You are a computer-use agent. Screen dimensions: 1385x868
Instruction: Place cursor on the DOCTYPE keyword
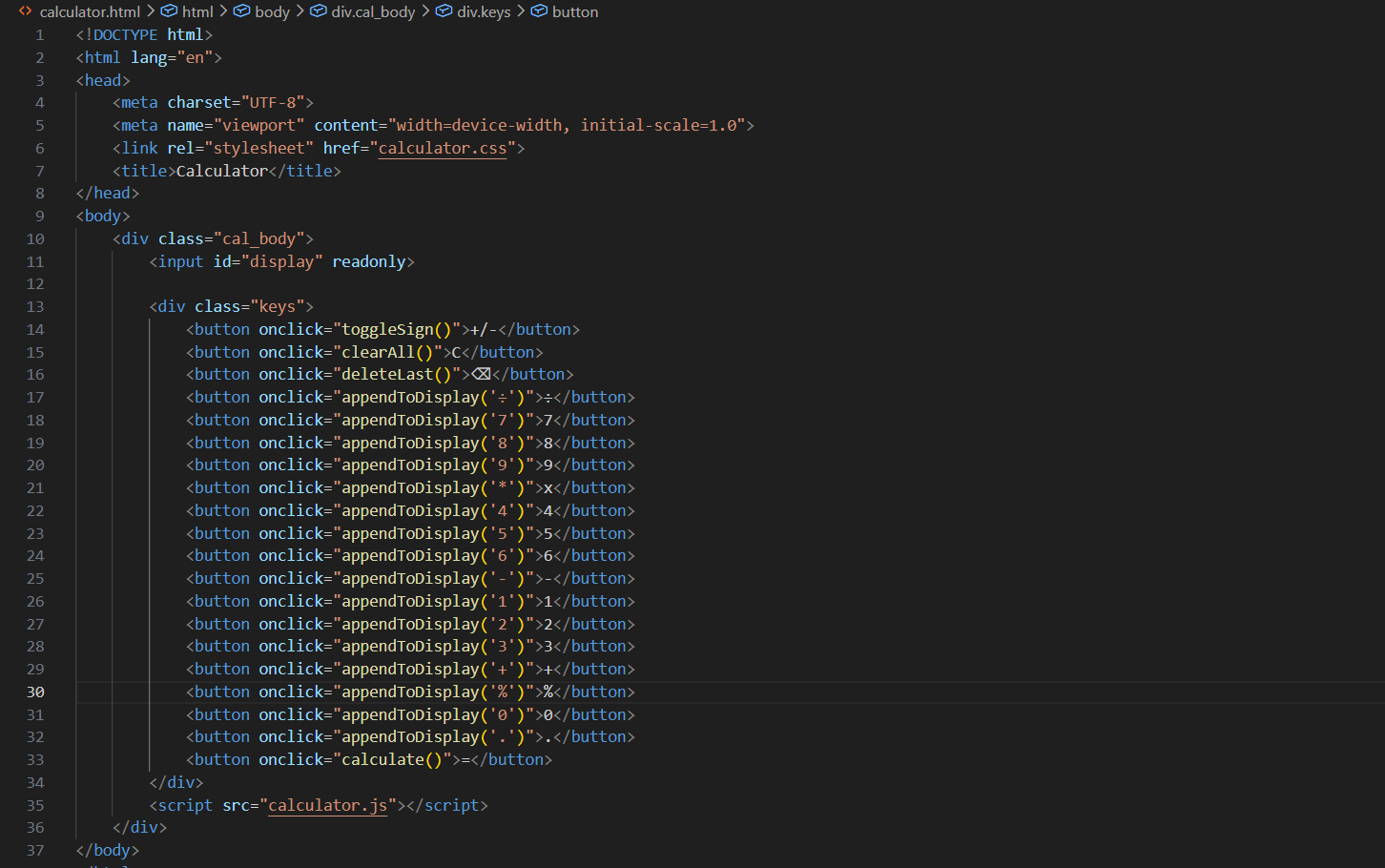click(126, 34)
